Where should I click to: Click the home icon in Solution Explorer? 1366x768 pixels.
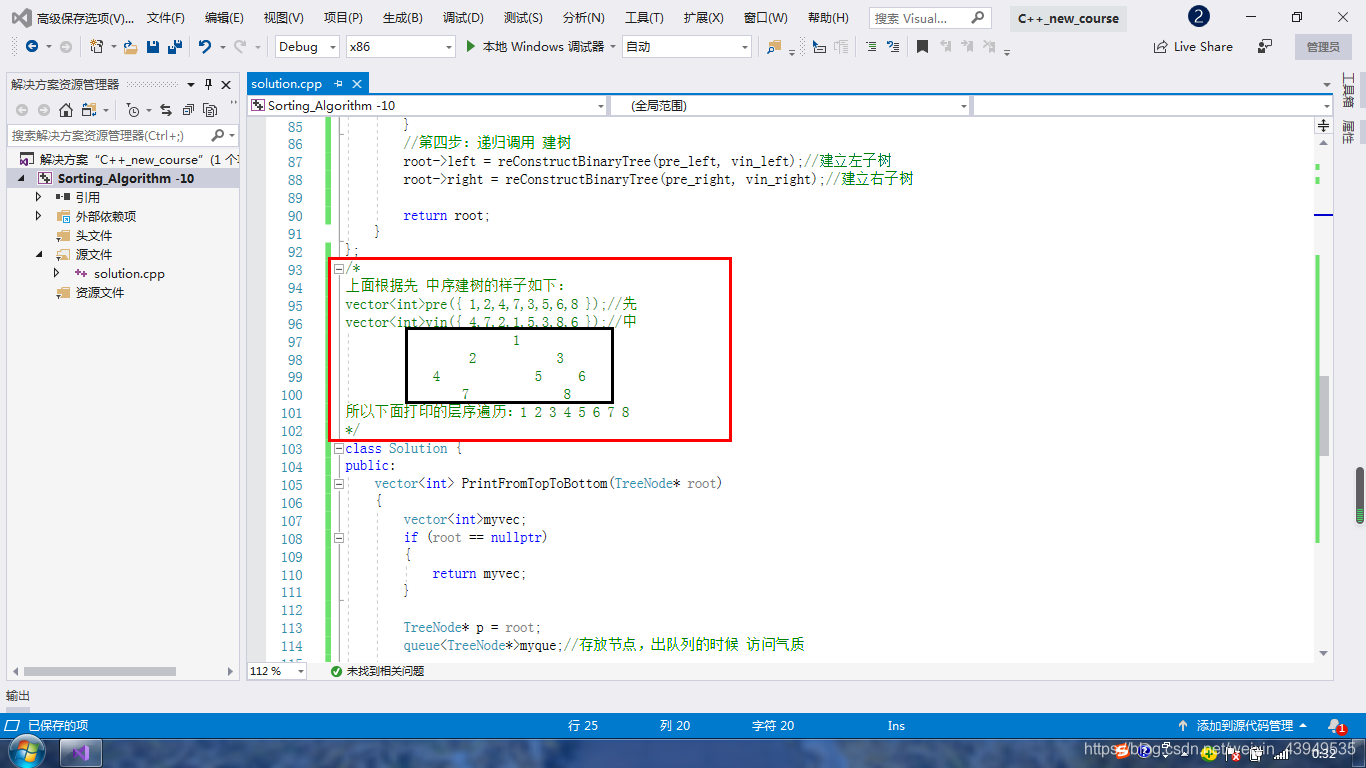66,110
